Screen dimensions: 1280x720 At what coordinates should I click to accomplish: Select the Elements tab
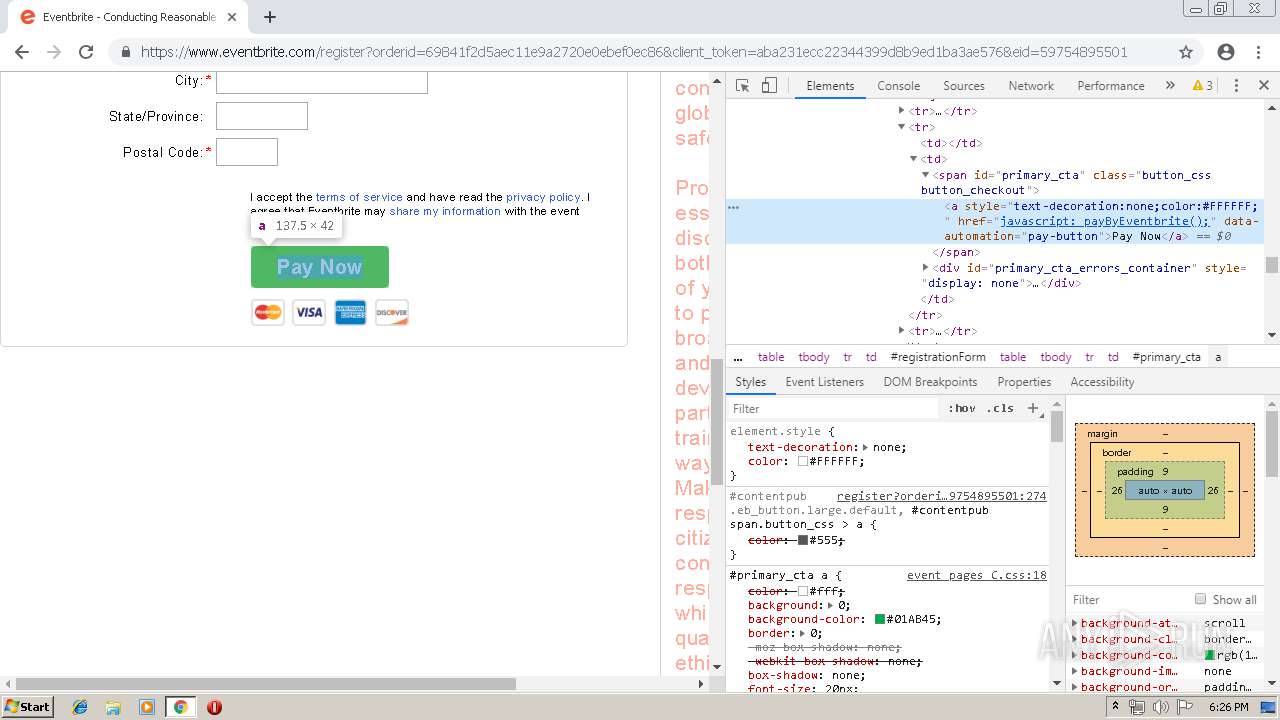pyautogui.click(x=830, y=86)
